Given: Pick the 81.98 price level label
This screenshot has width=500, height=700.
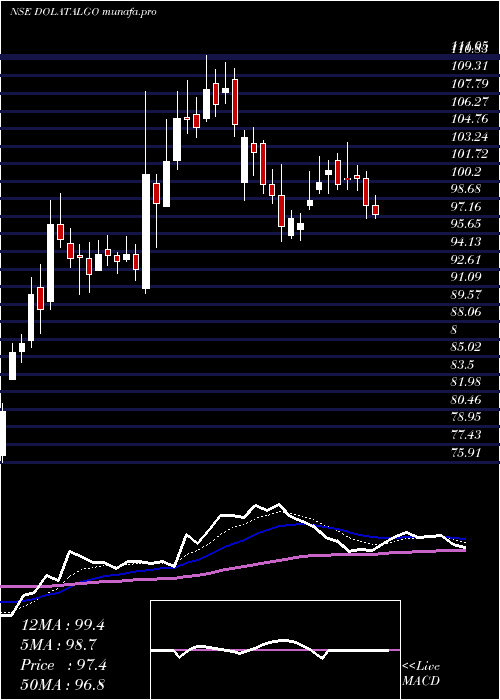Looking at the screenshot, I should [x=466, y=382].
